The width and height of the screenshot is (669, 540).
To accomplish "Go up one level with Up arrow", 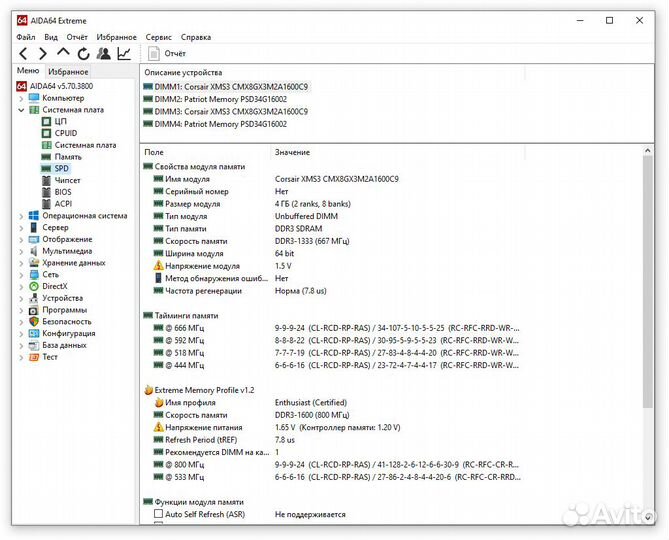I will [63, 53].
